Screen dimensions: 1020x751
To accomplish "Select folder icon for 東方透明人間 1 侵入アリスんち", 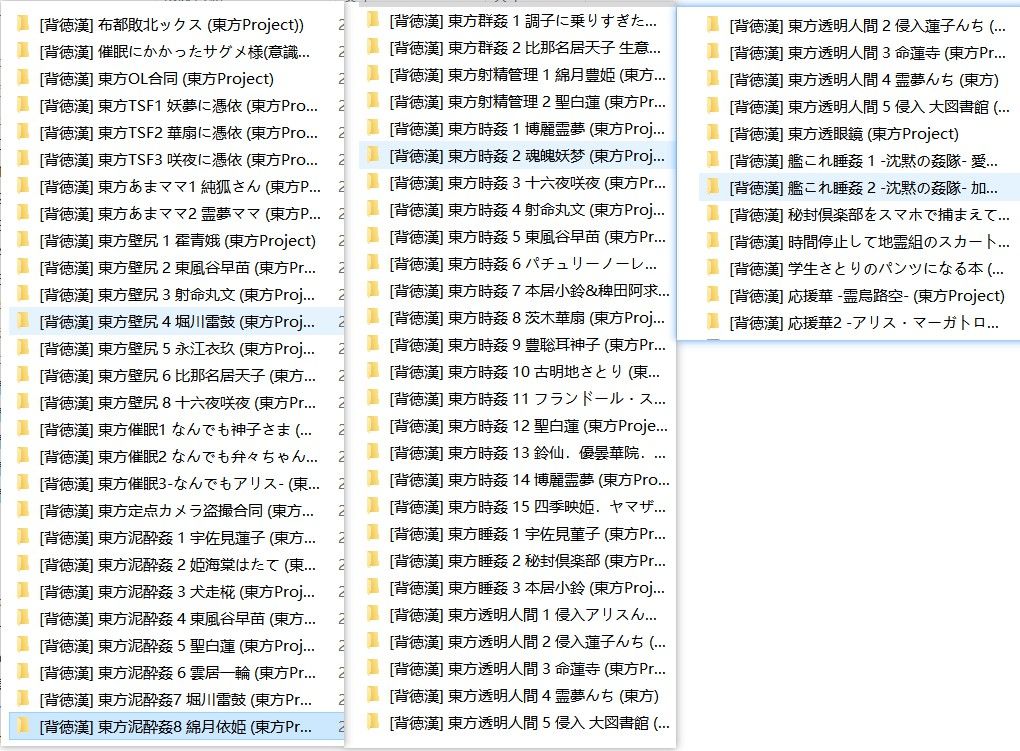I will click(373, 614).
